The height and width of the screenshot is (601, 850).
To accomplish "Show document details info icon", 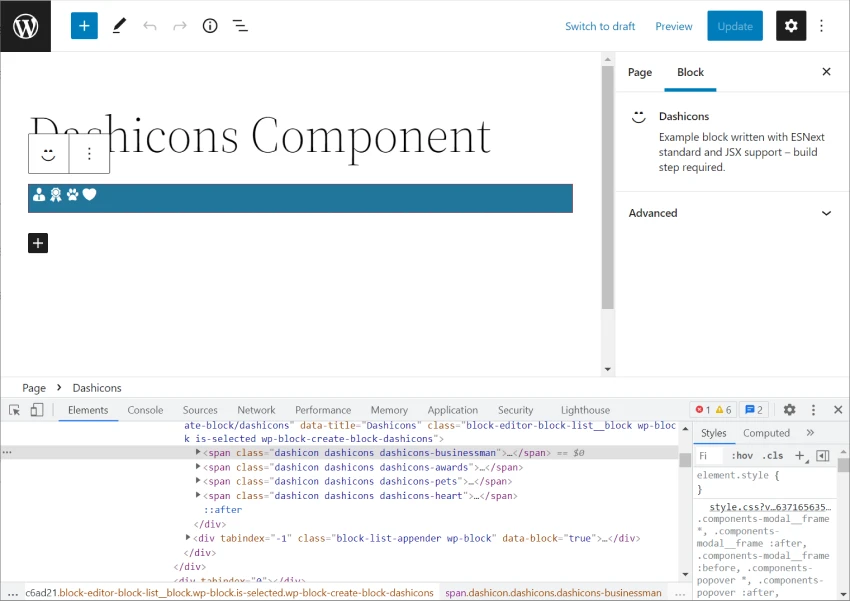I will tap(210, 26).
